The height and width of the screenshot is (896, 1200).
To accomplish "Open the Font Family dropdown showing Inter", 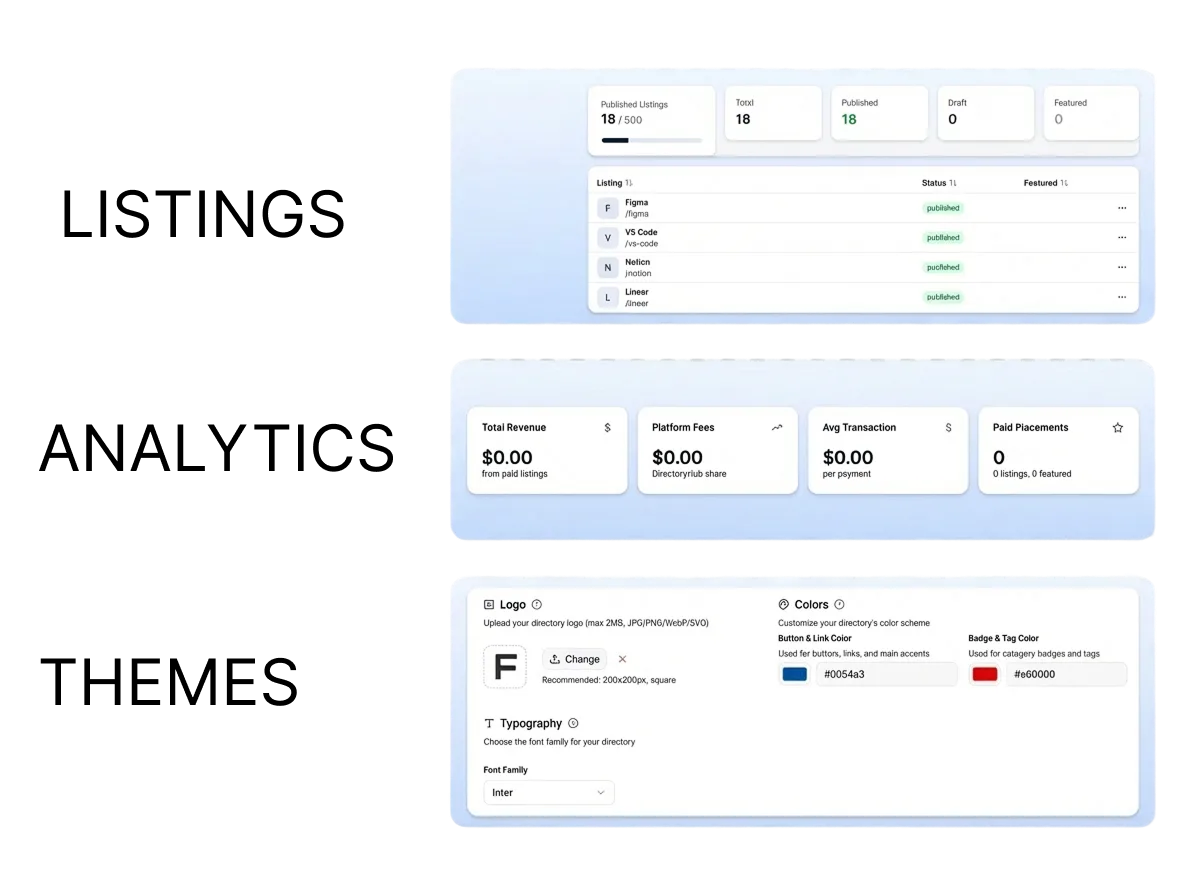I will [x=548, y=792].
